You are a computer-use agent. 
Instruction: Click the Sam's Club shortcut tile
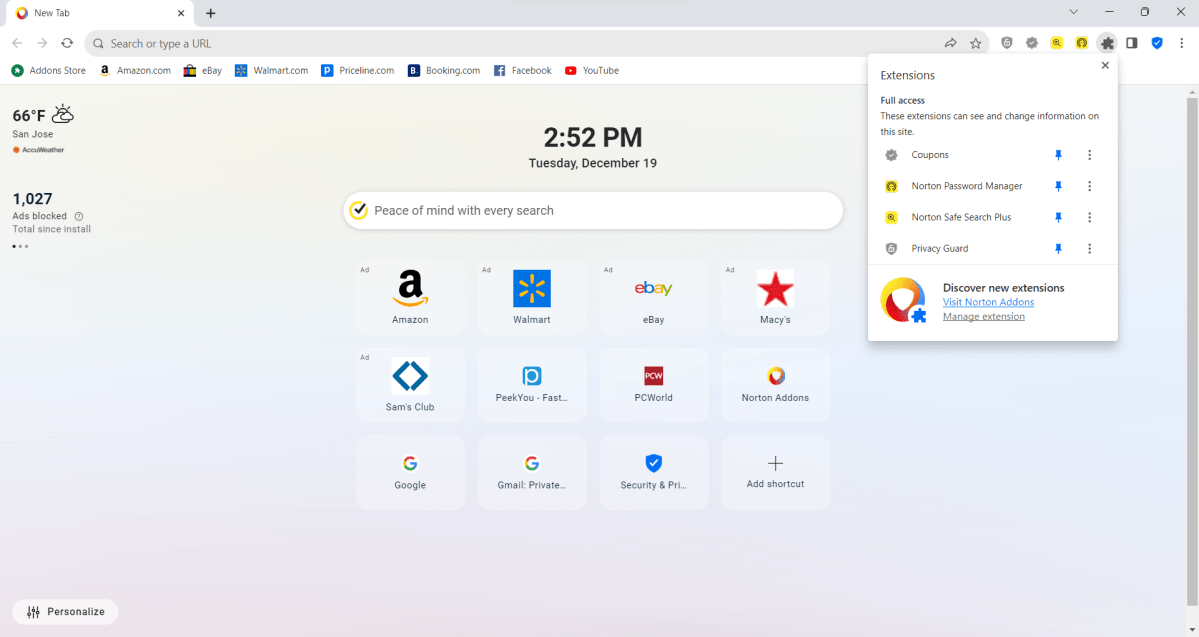410,385
